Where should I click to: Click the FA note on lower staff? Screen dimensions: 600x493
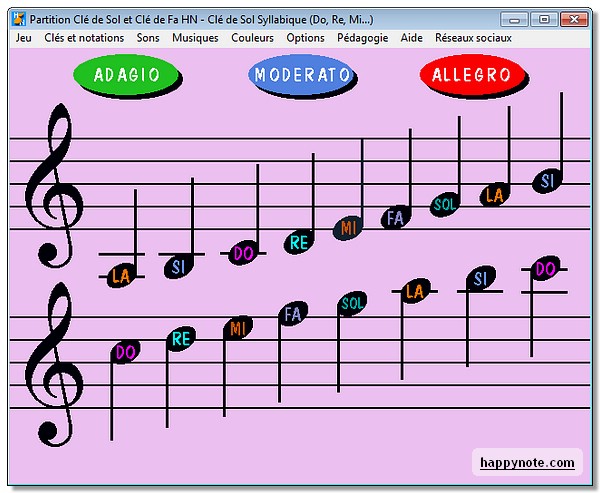pyautogui.click(x=293, y=314)
